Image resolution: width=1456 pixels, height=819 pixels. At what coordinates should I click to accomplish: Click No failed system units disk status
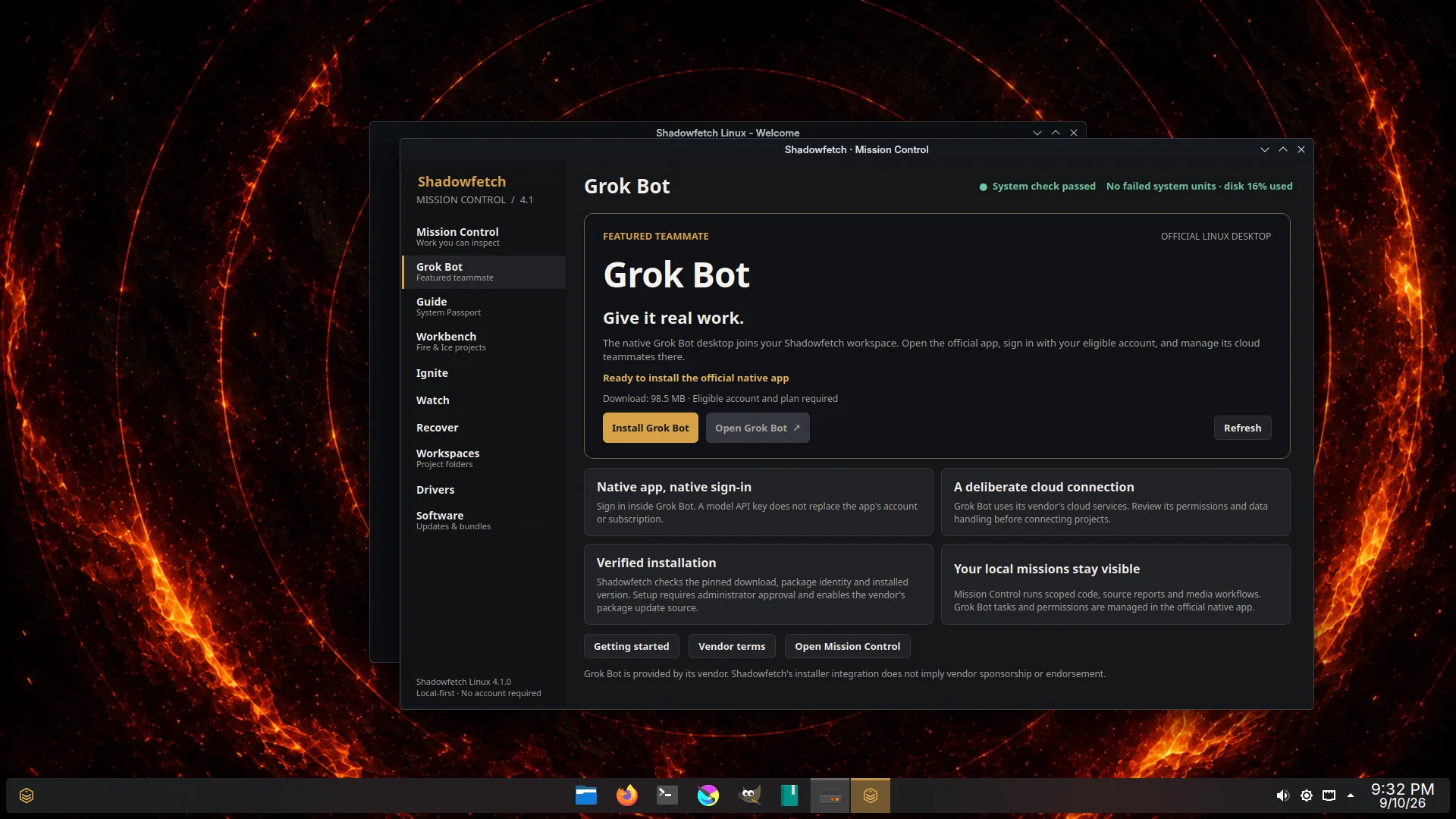click(1199, 187)
